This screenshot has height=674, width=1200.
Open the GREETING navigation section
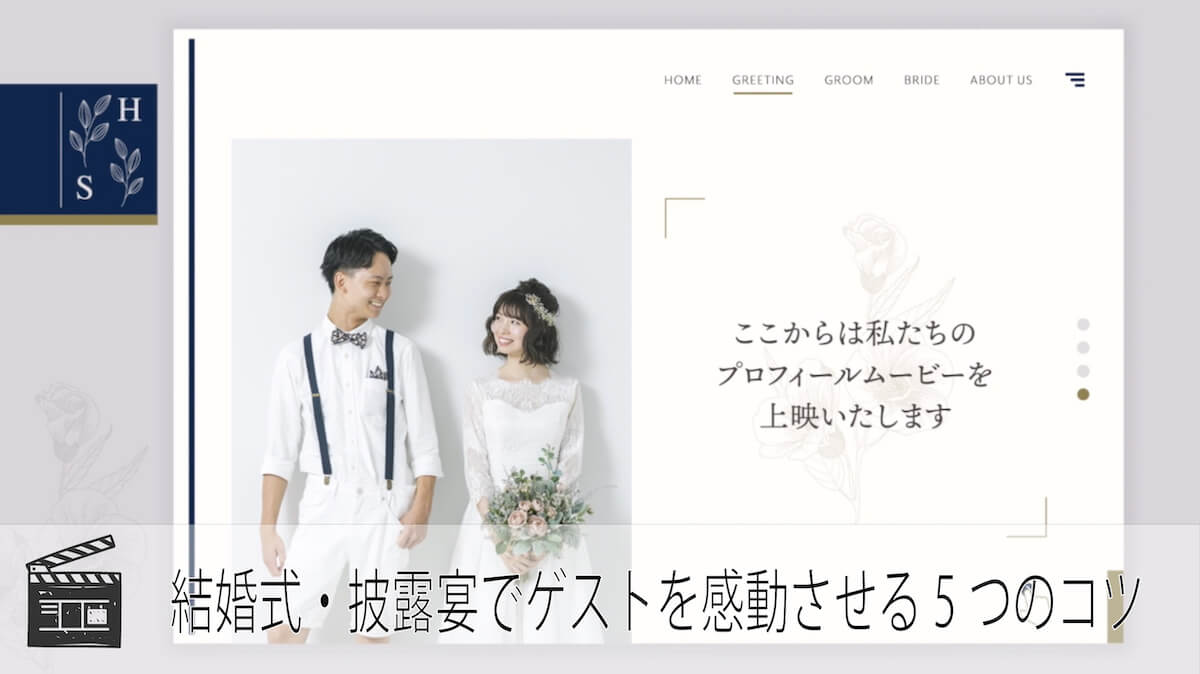click(763, 80)
